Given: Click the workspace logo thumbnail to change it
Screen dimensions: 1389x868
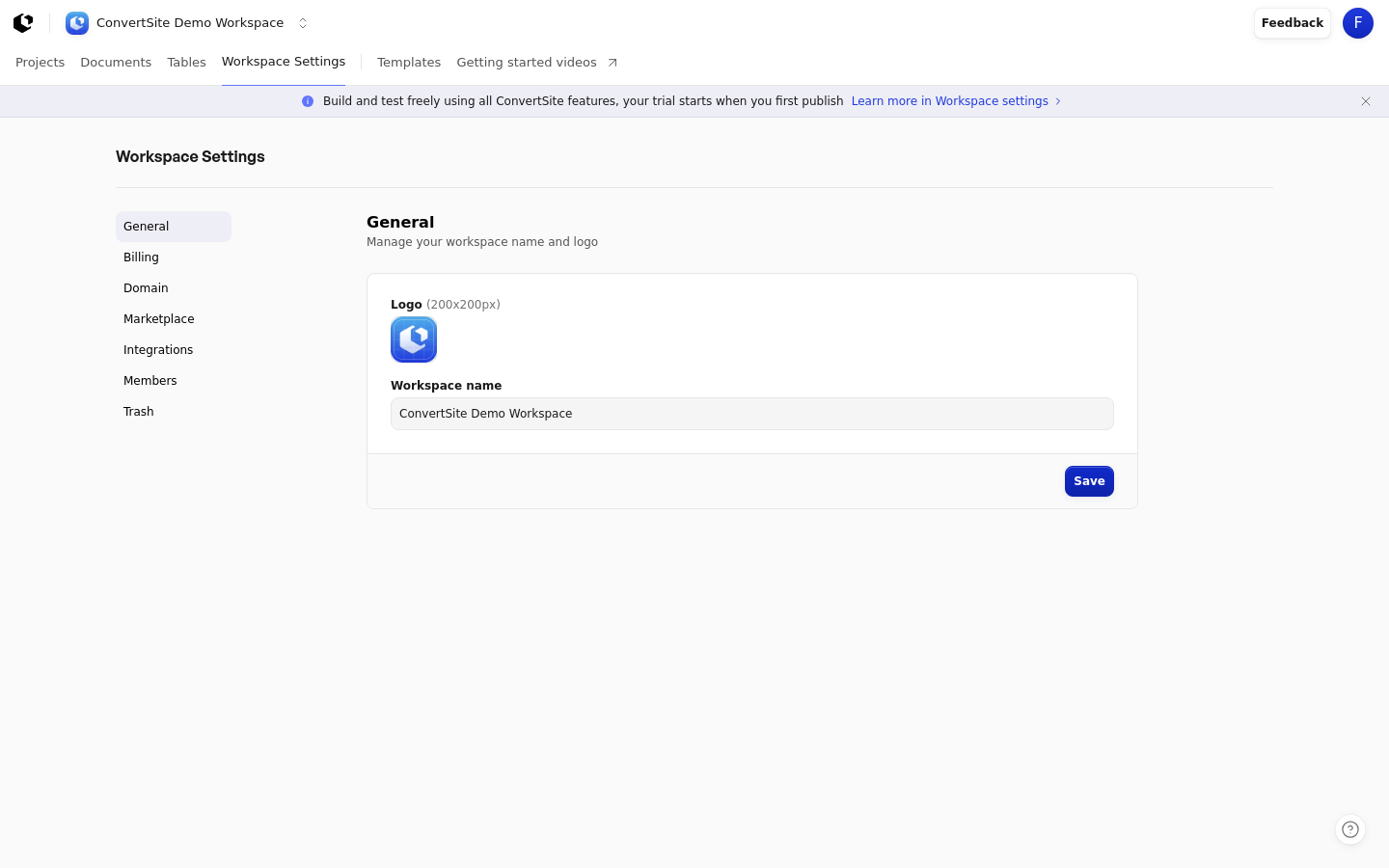Looking at the screenshot, I should click(x=414, y=339).
